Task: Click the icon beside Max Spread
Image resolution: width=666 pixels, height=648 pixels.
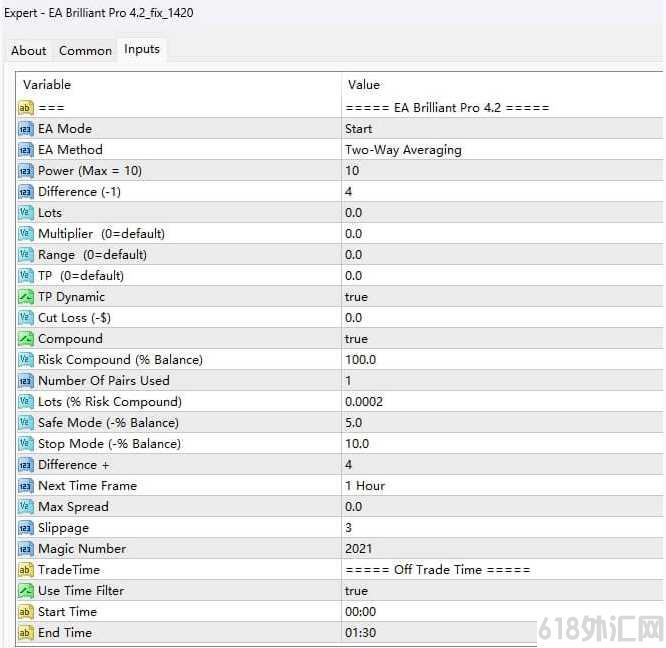Action: (25, 507)
